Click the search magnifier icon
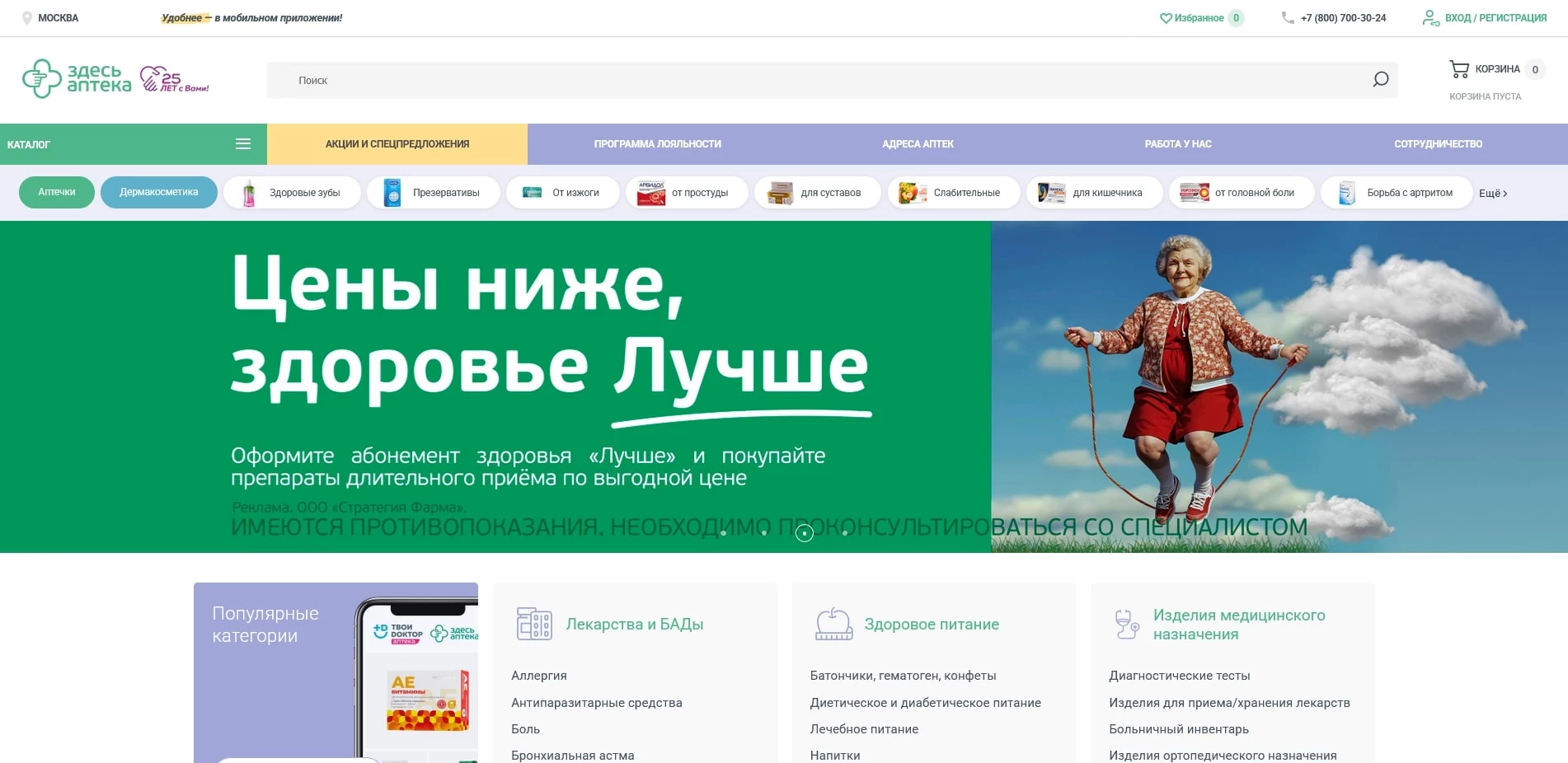The image size is (1568, 763). tap(1378, 79)
